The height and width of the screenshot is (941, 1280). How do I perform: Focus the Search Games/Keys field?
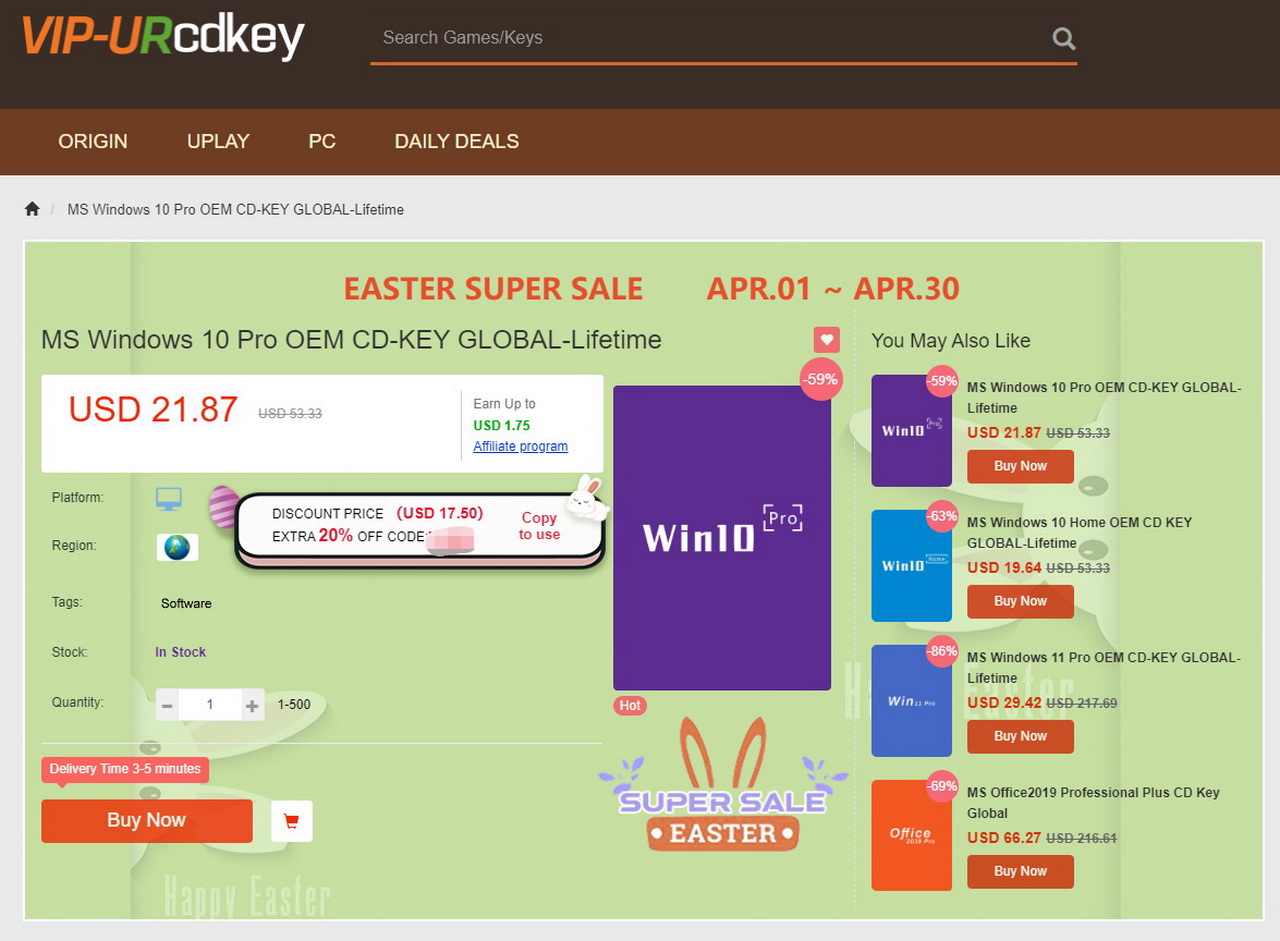coord(710,38)
